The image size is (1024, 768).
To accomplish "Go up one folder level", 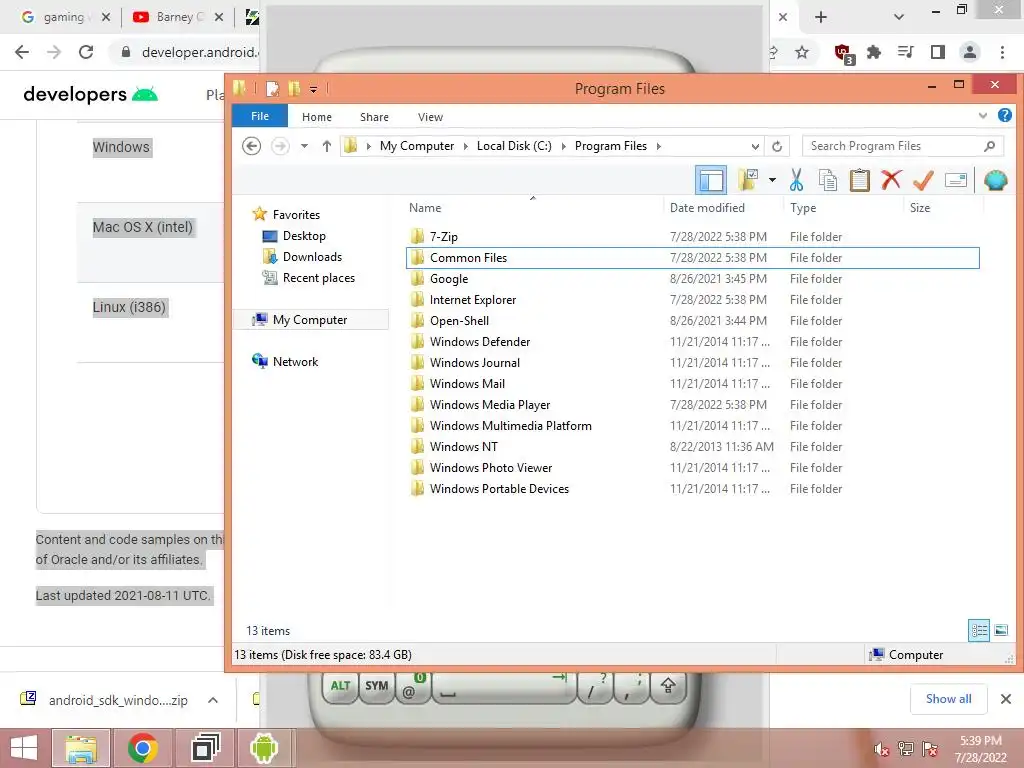I will tap(327, 146).
